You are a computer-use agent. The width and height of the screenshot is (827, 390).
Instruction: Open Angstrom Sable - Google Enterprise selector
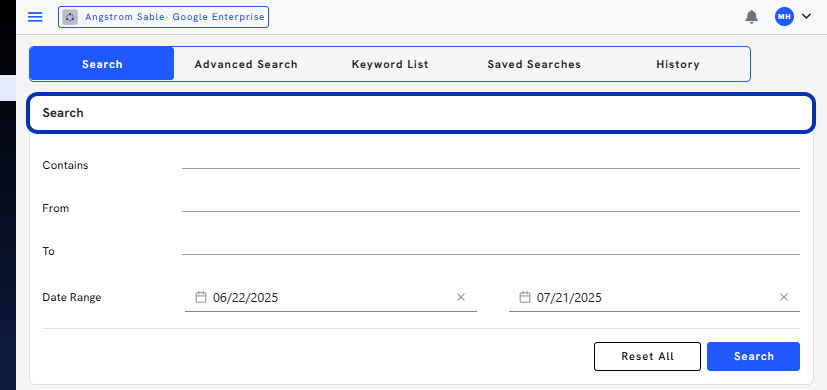pos(164,17)
